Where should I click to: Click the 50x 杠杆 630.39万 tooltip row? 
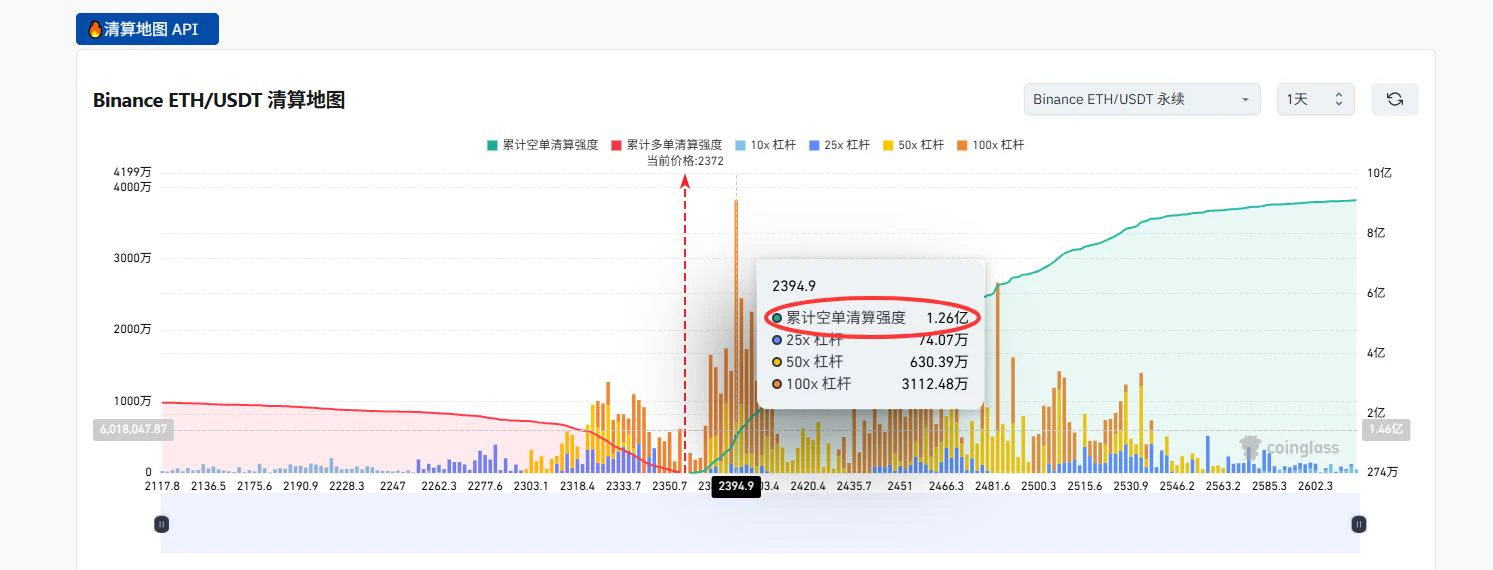(x=870, y=361)
